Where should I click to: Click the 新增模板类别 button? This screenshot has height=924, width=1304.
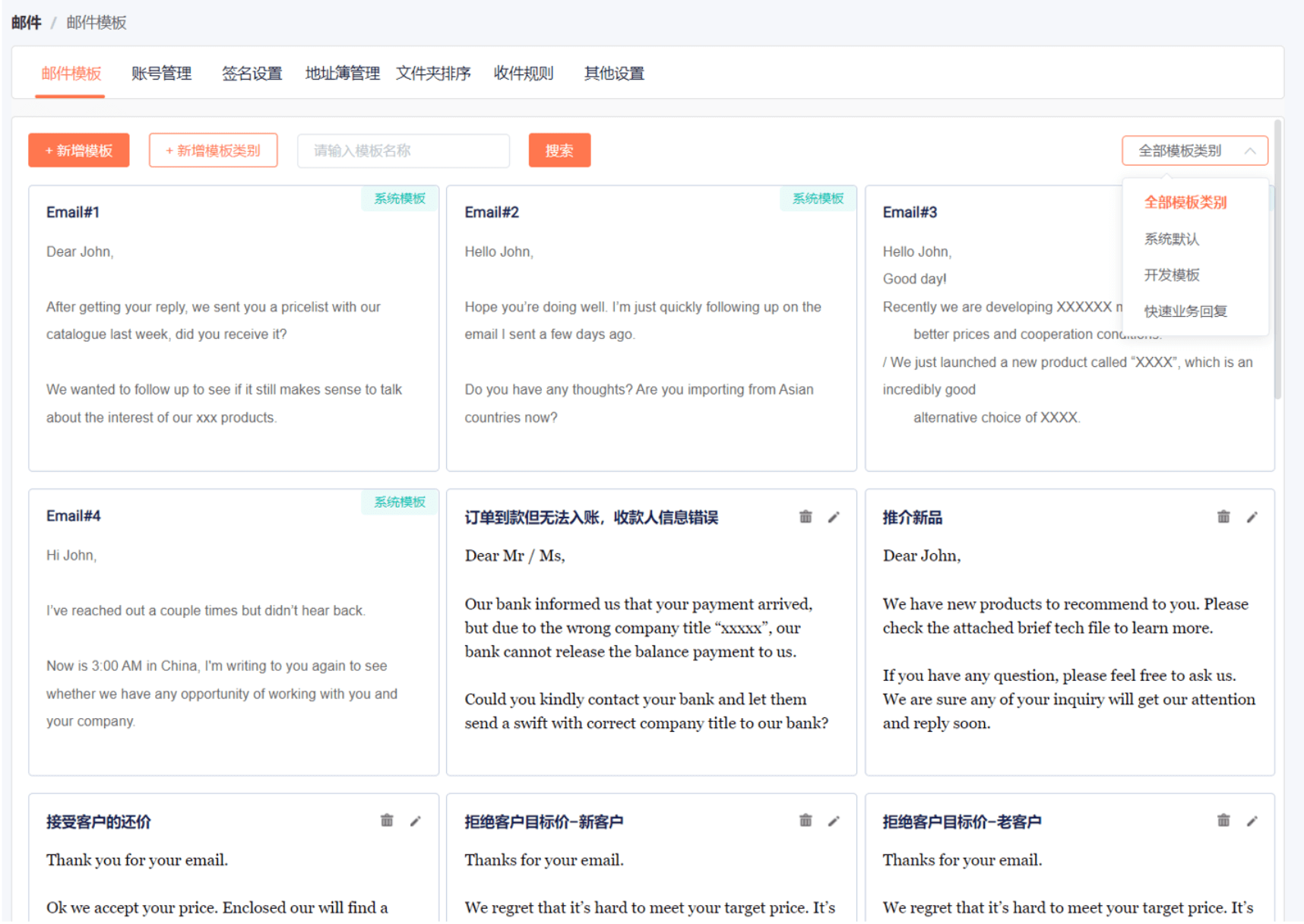click(213, 150)
